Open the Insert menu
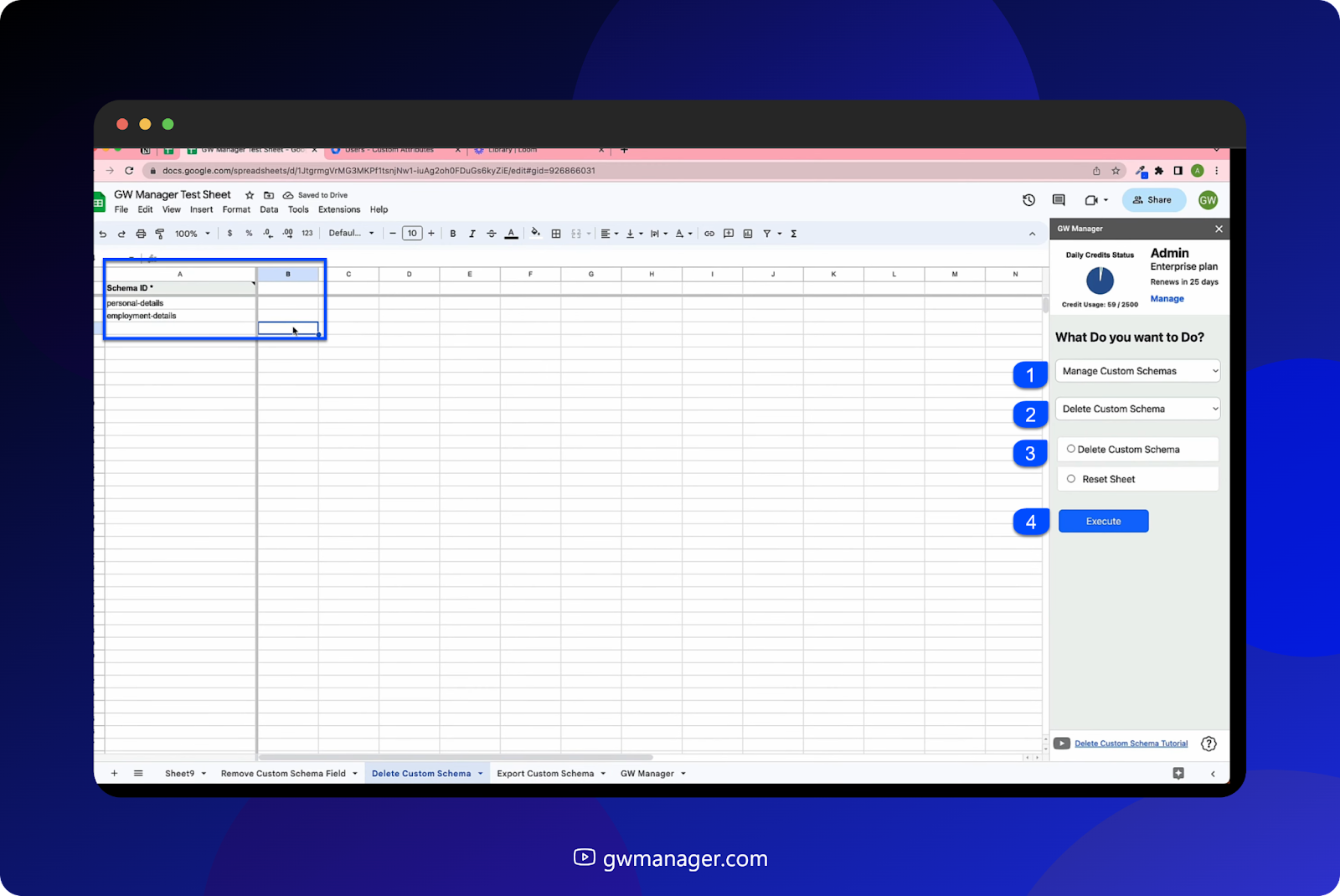The image size is (1340, 896). pos(201,210)
